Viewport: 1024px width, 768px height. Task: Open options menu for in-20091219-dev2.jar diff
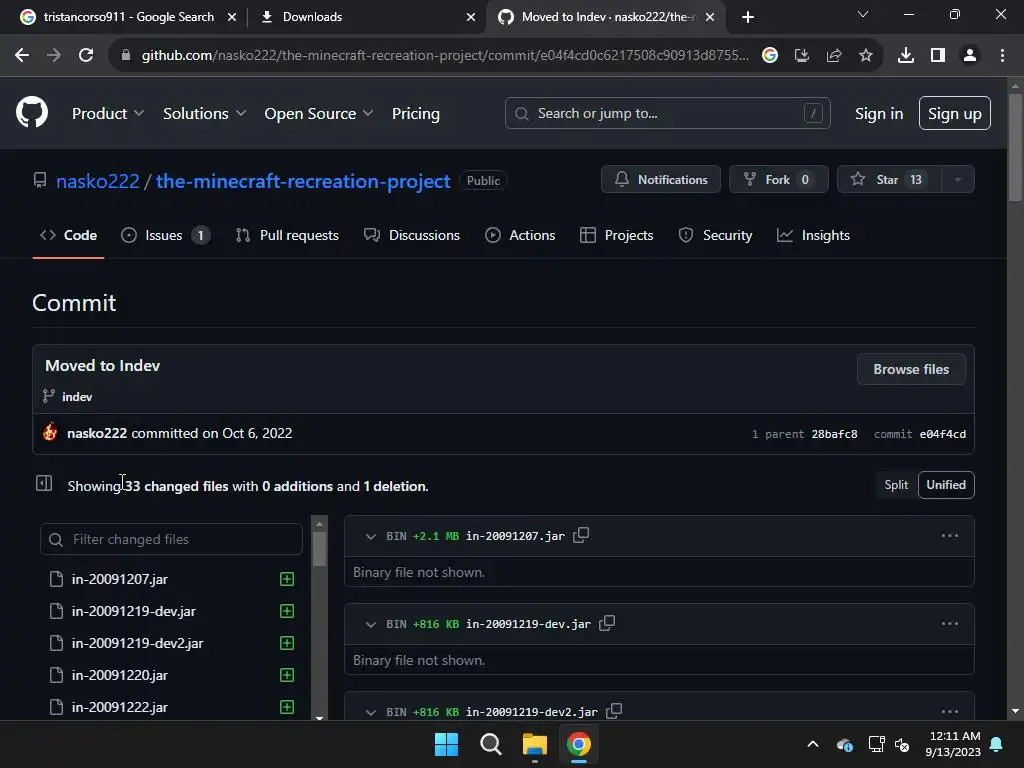point(950,711)
